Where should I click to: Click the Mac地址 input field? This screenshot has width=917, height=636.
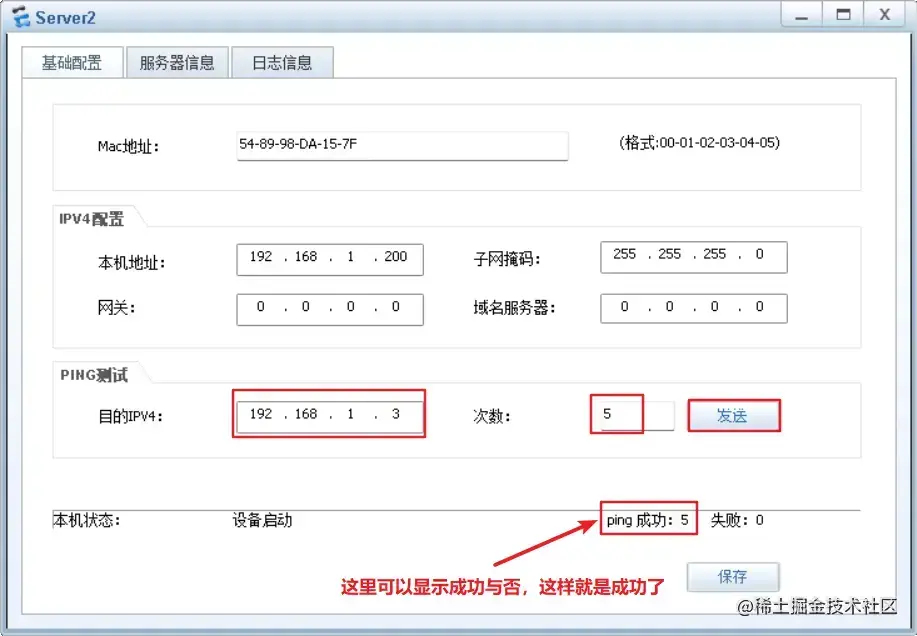click(402, 146)
